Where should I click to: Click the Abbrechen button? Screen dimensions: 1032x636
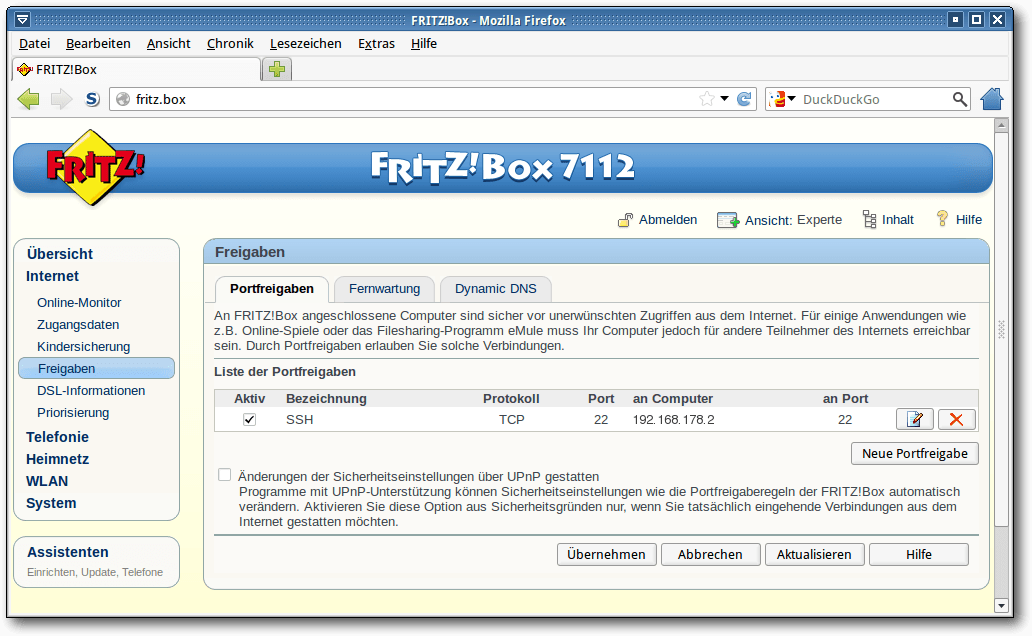710,554
